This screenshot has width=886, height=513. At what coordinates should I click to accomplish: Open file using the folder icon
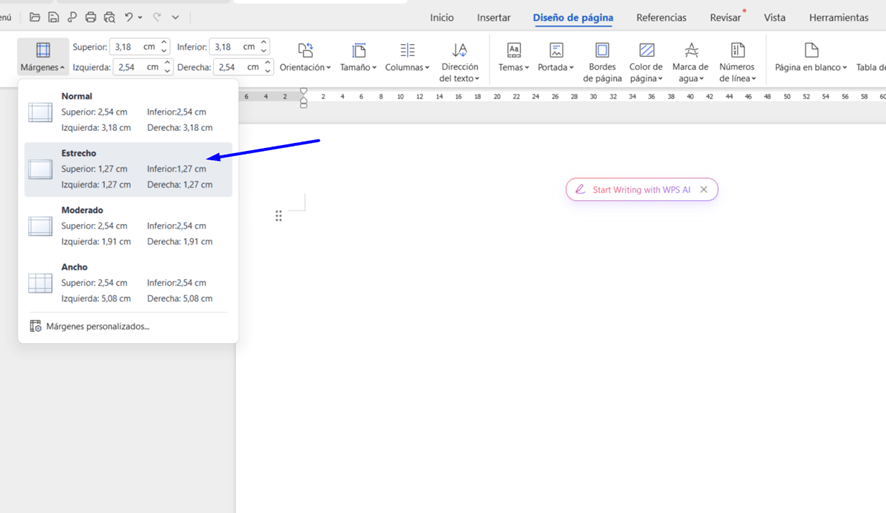[34, 17]
